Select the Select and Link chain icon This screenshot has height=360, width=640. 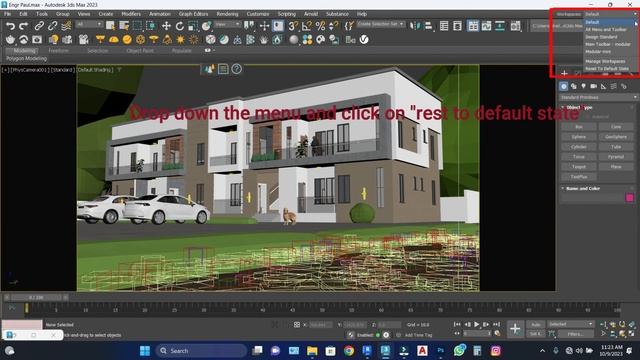pyautogui.click(x=39, y=26)
